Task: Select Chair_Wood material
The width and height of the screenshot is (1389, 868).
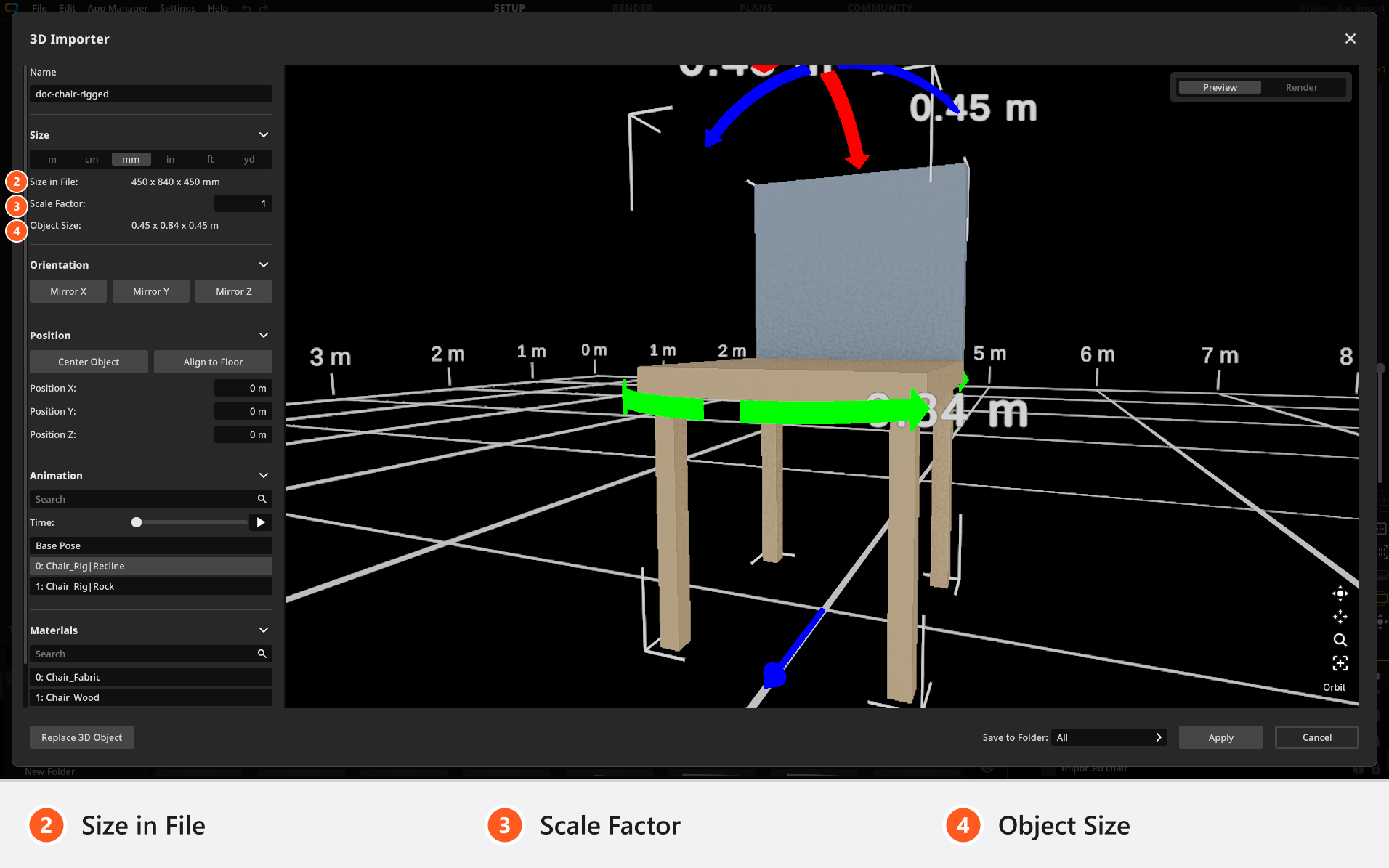Action: pyautogui.click(x=151, y=697)
